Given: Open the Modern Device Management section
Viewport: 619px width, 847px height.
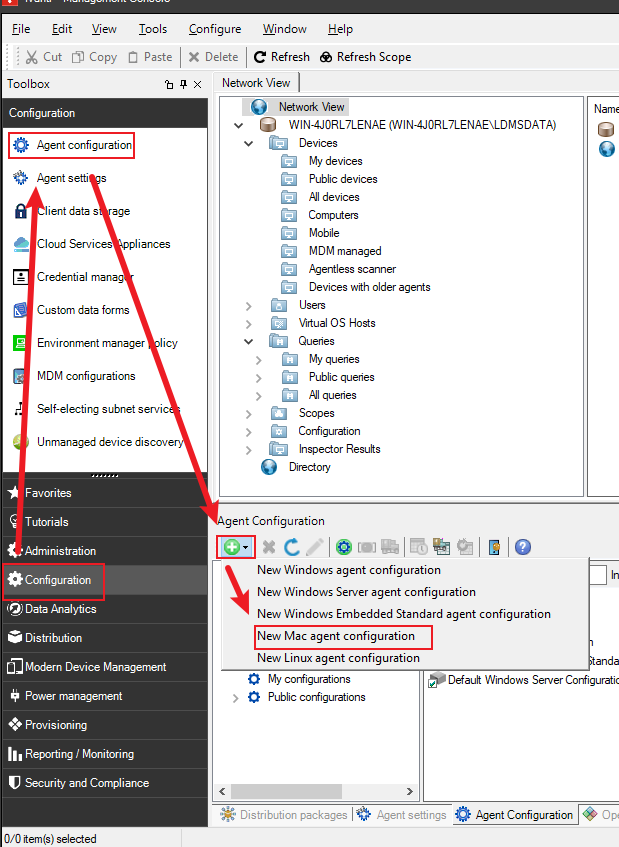Looking at the screenshot, I should pyautogui.click(x=95, y=667).
